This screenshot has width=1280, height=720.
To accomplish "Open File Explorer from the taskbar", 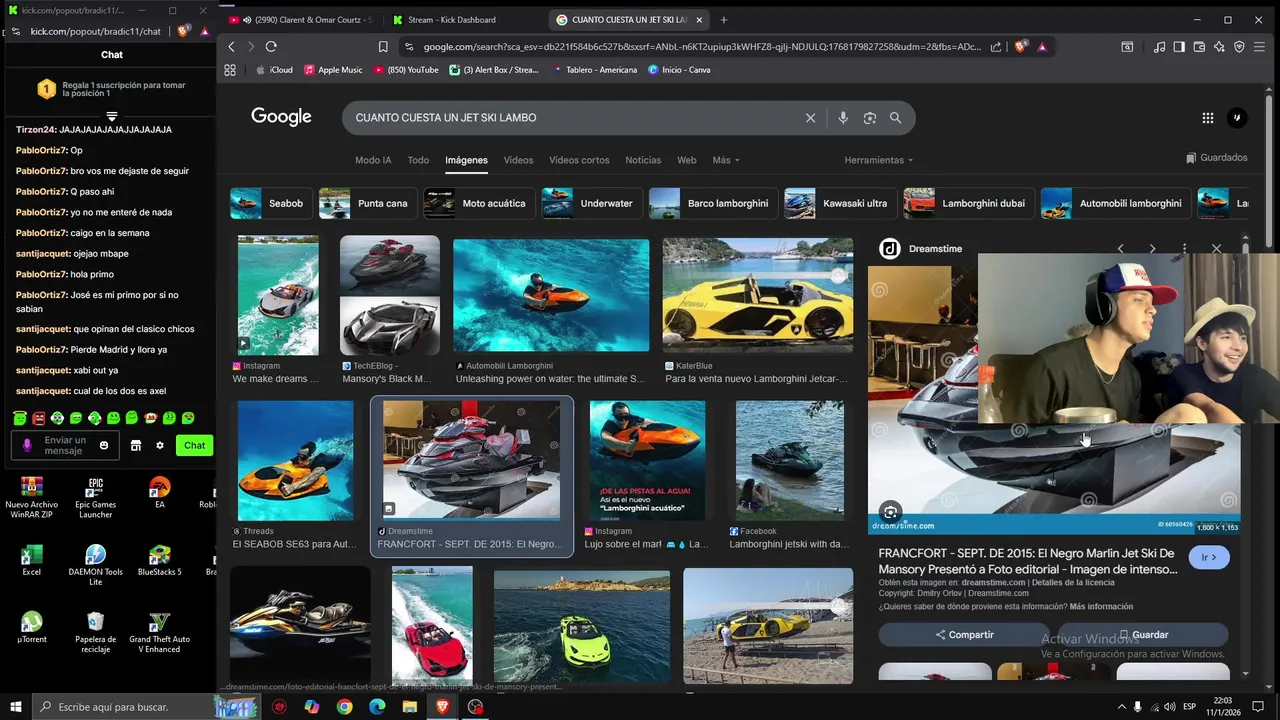I will tap(409, 707).
